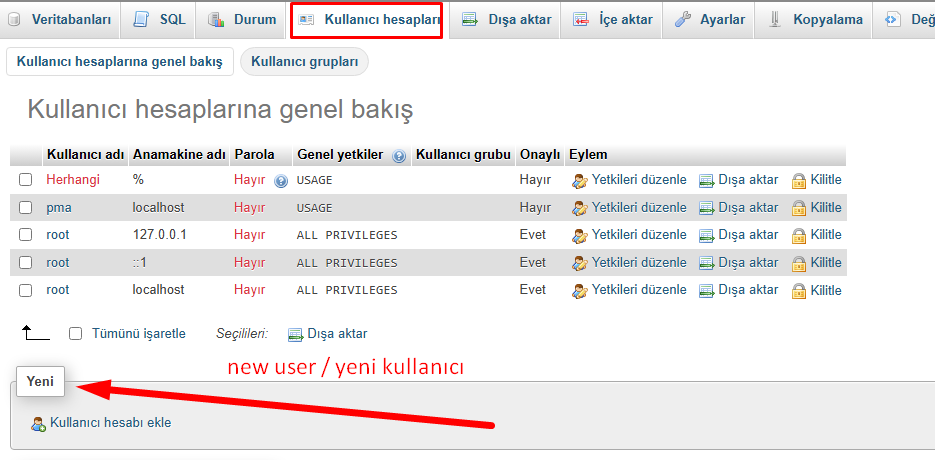The image size is (935, 460).
Task: Open the Dışa aktar top tab
Action: coord(506,20)
